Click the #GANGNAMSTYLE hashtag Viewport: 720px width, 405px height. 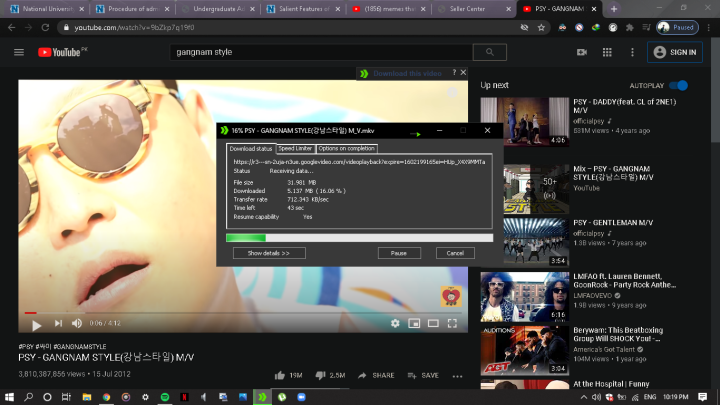[x=80, y=347]
